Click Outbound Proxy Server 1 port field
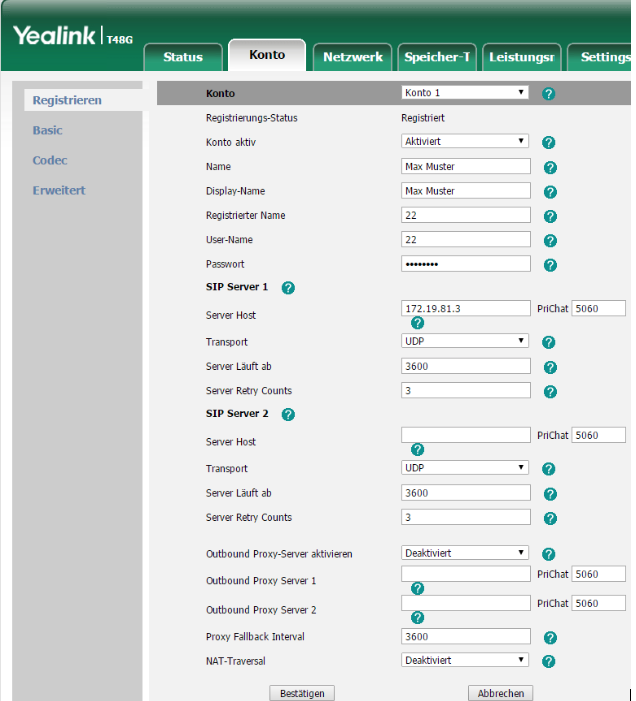The image size is (636, 701). pyautogui.click(x=598, y=574)
